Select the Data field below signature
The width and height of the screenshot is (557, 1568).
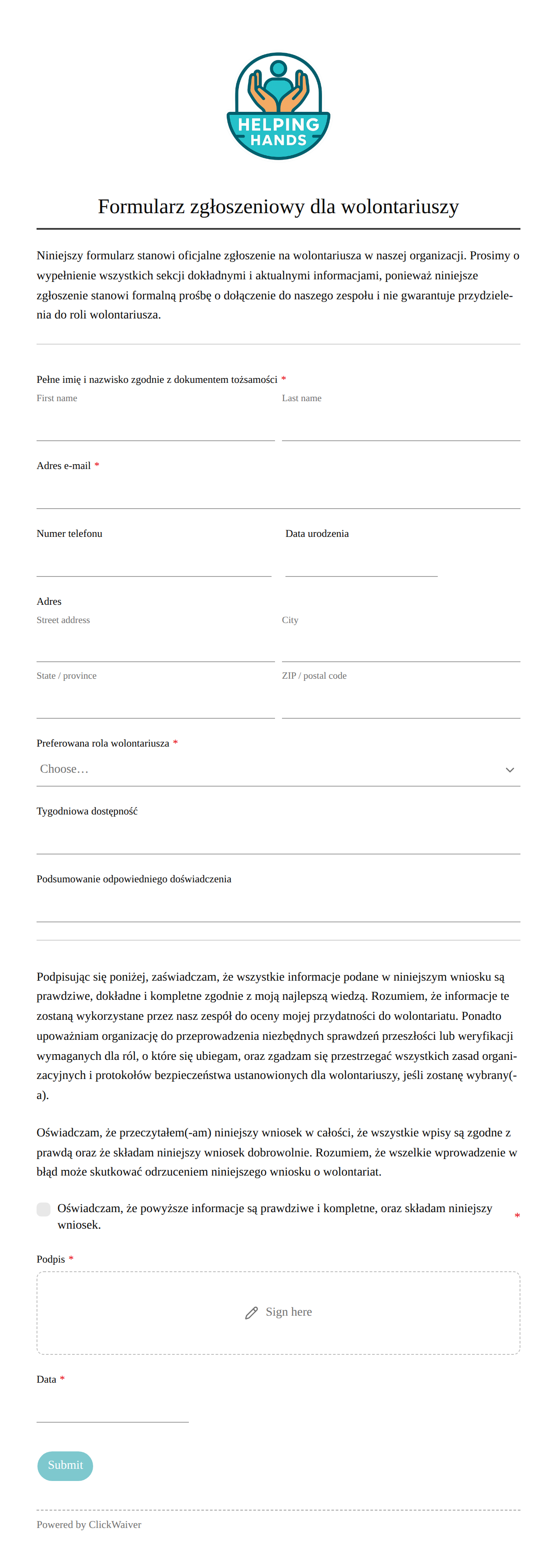113,1407
